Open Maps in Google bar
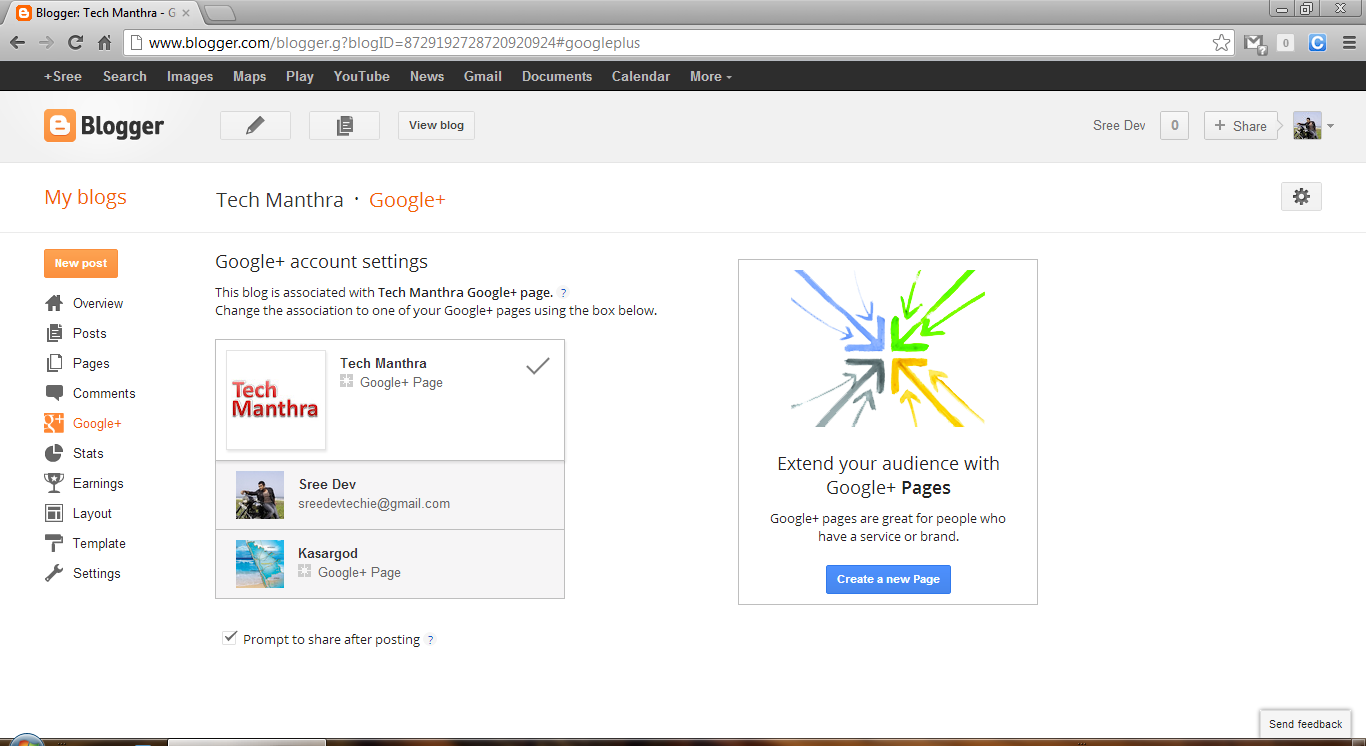Image resolution: width=1366 pixels, height=746 pixels. 250,76
